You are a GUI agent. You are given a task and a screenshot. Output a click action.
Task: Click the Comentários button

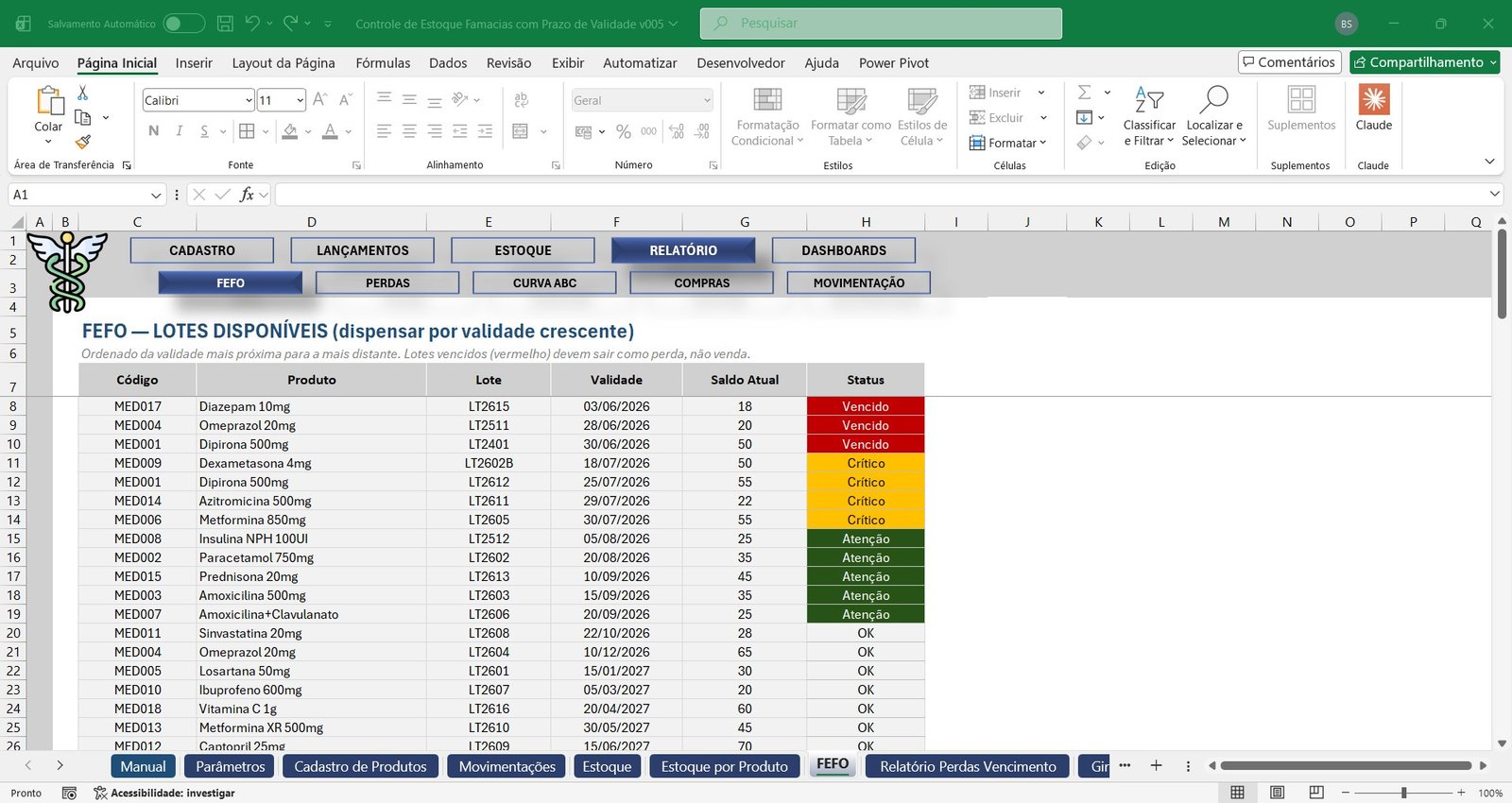1290,62
